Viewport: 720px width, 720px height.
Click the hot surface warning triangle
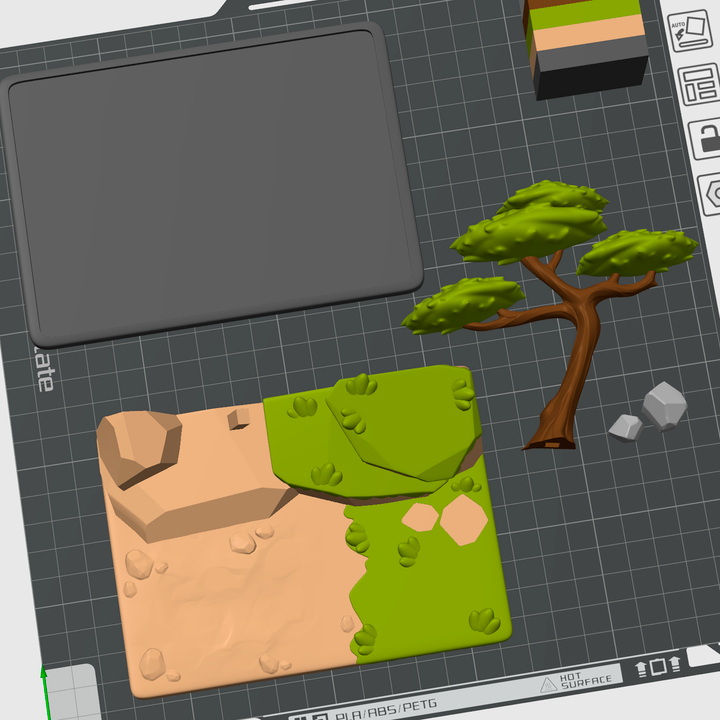549,684
